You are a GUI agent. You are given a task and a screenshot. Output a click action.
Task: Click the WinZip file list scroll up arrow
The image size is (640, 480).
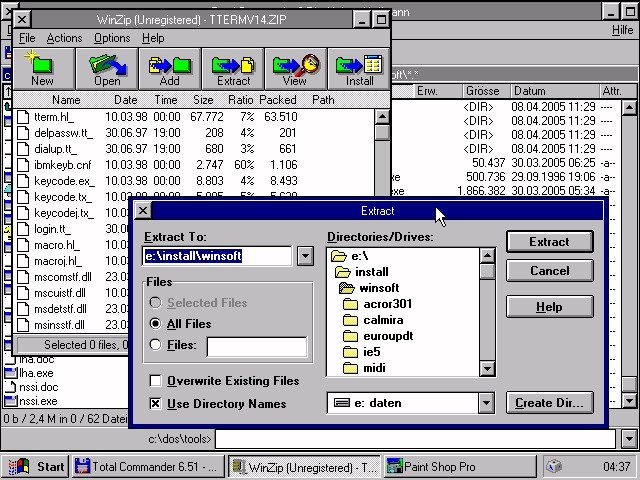pyautogui.click(x=382, y=117)
